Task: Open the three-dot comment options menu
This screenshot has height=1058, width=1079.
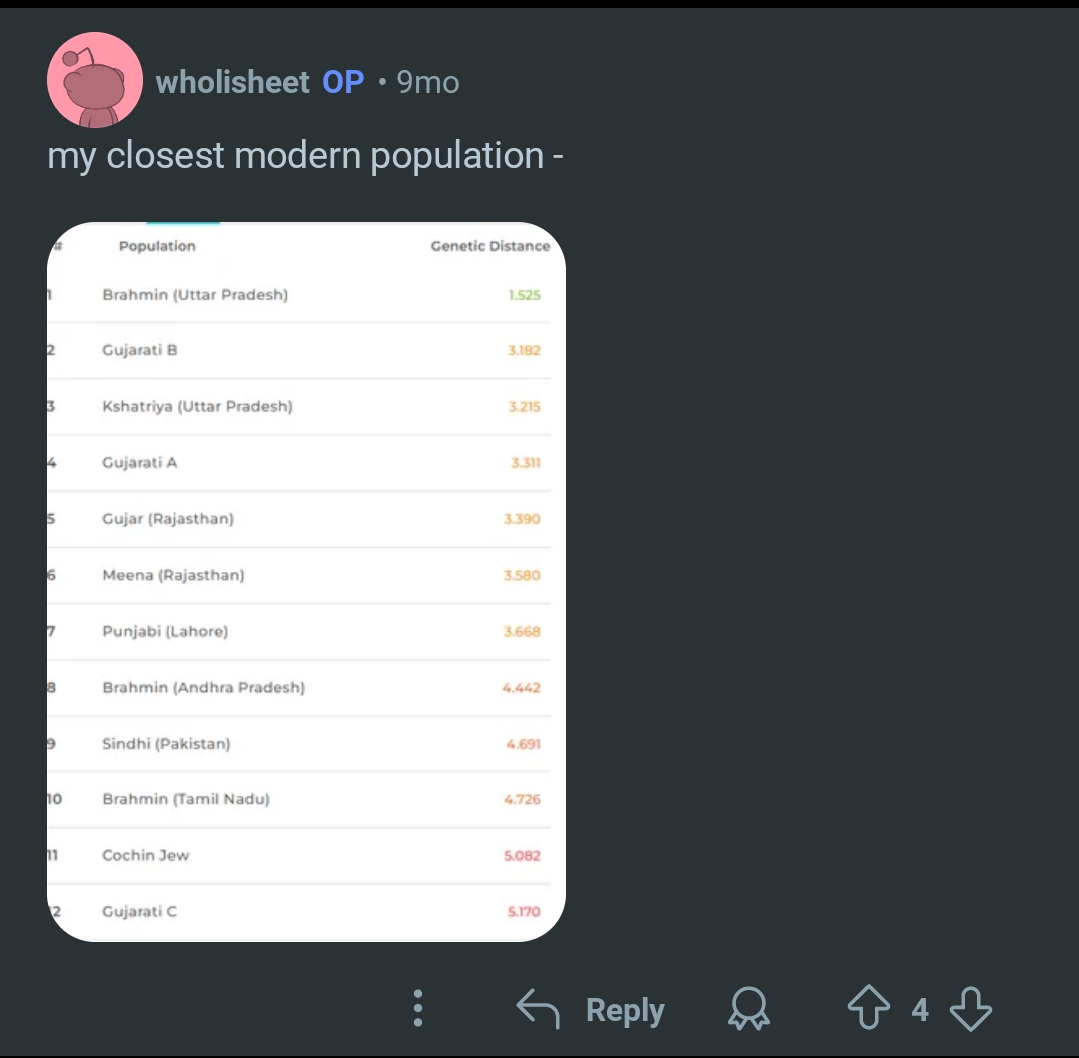Action: [x=419, y=1009]
